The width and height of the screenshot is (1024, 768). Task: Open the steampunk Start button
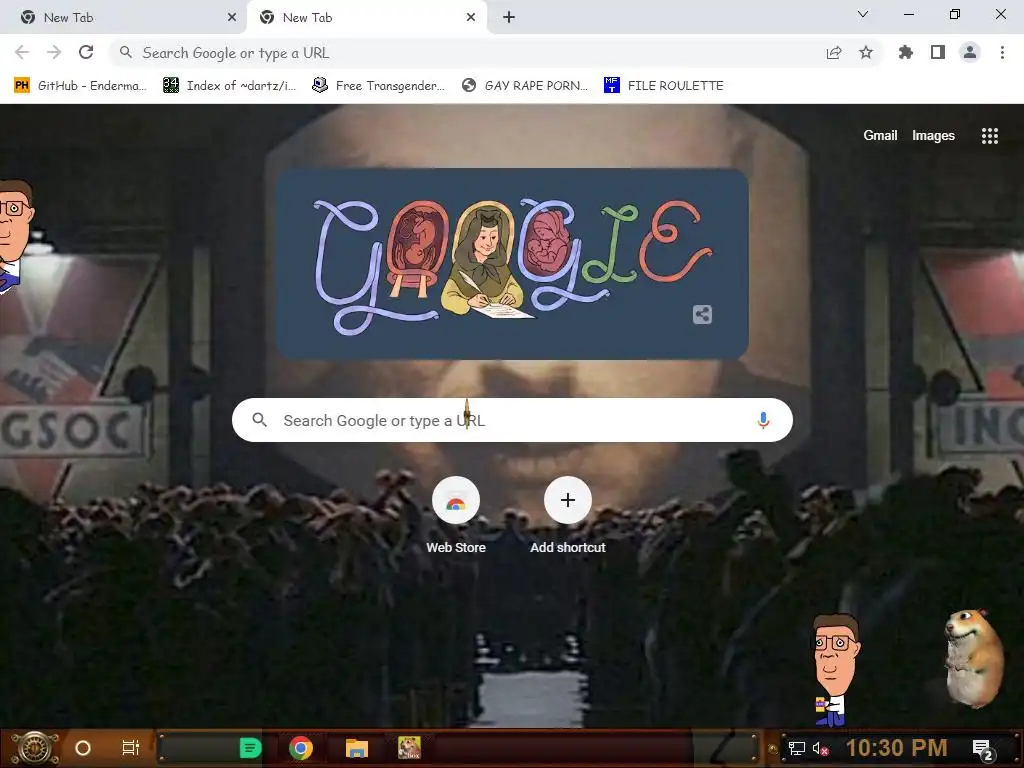tap(34, 748)
